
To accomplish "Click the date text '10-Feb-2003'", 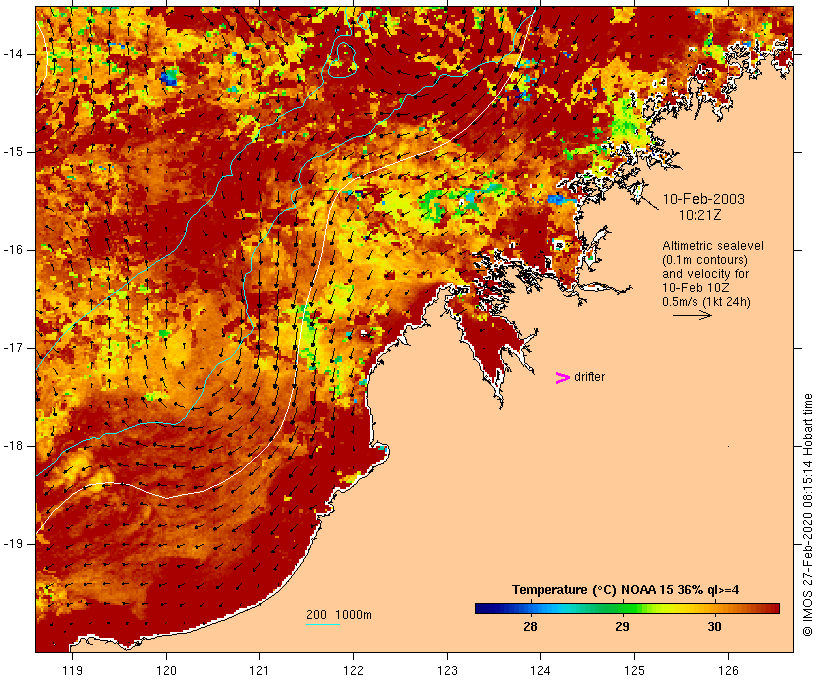I will click(x=703, y=199).
